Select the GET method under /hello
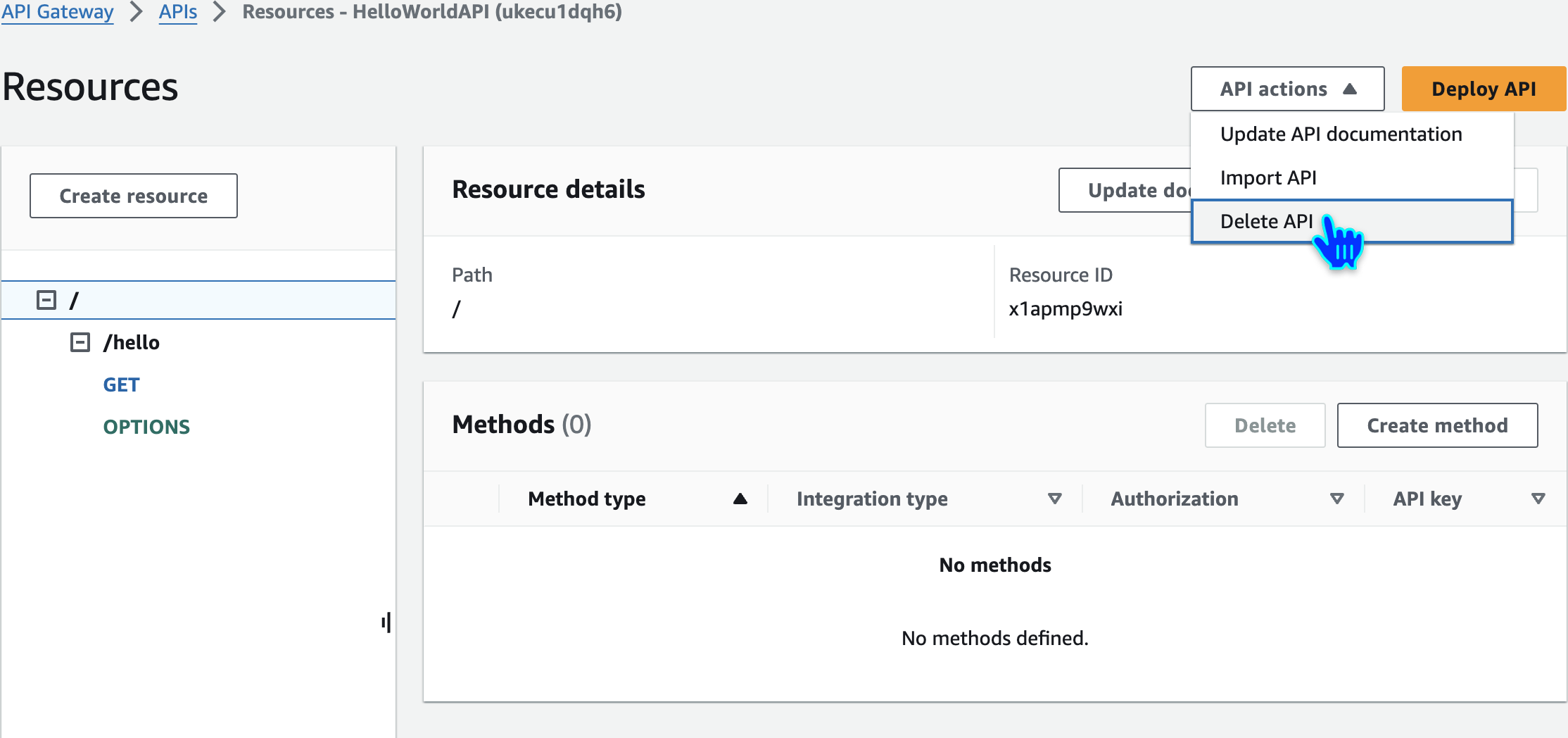This screenshot has width=1568, height=738. (121, 385)
